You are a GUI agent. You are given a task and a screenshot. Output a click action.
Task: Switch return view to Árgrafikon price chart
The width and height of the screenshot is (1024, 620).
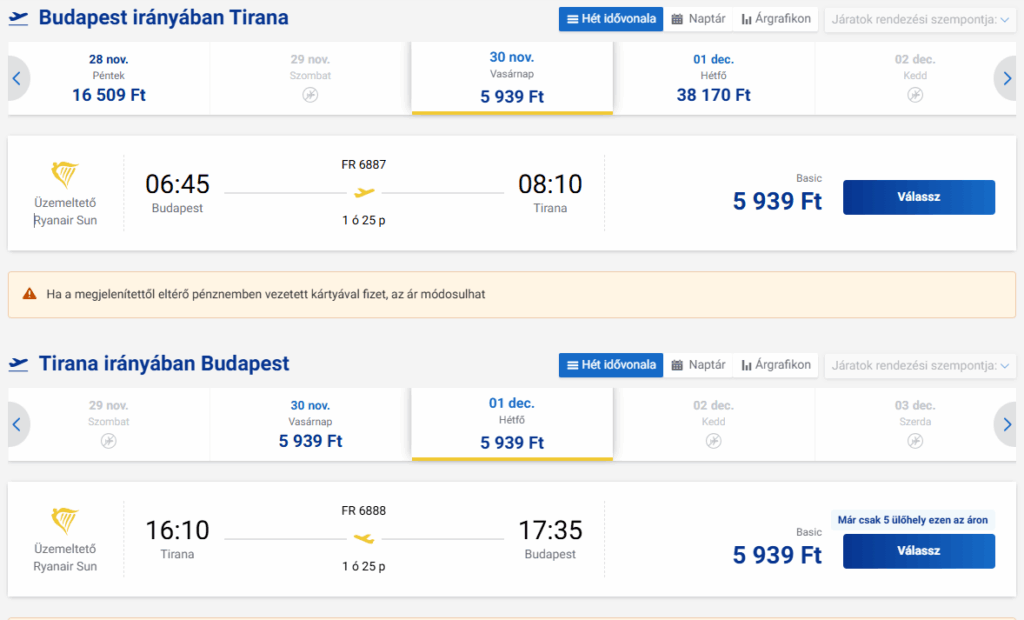point(776,365)
